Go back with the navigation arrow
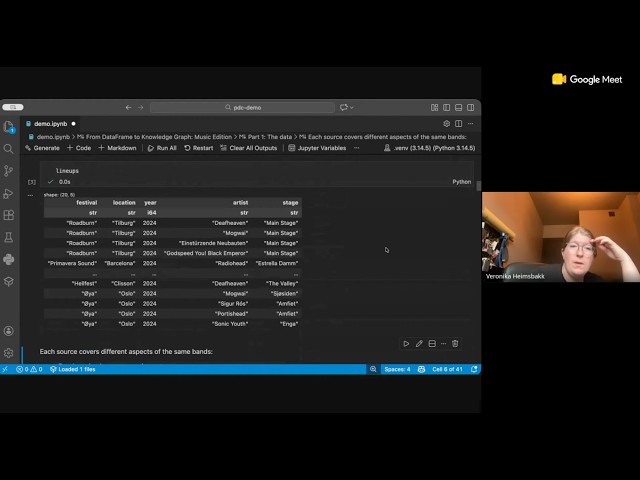This screenshot has width=640, height=480. (x=129, y=107)
